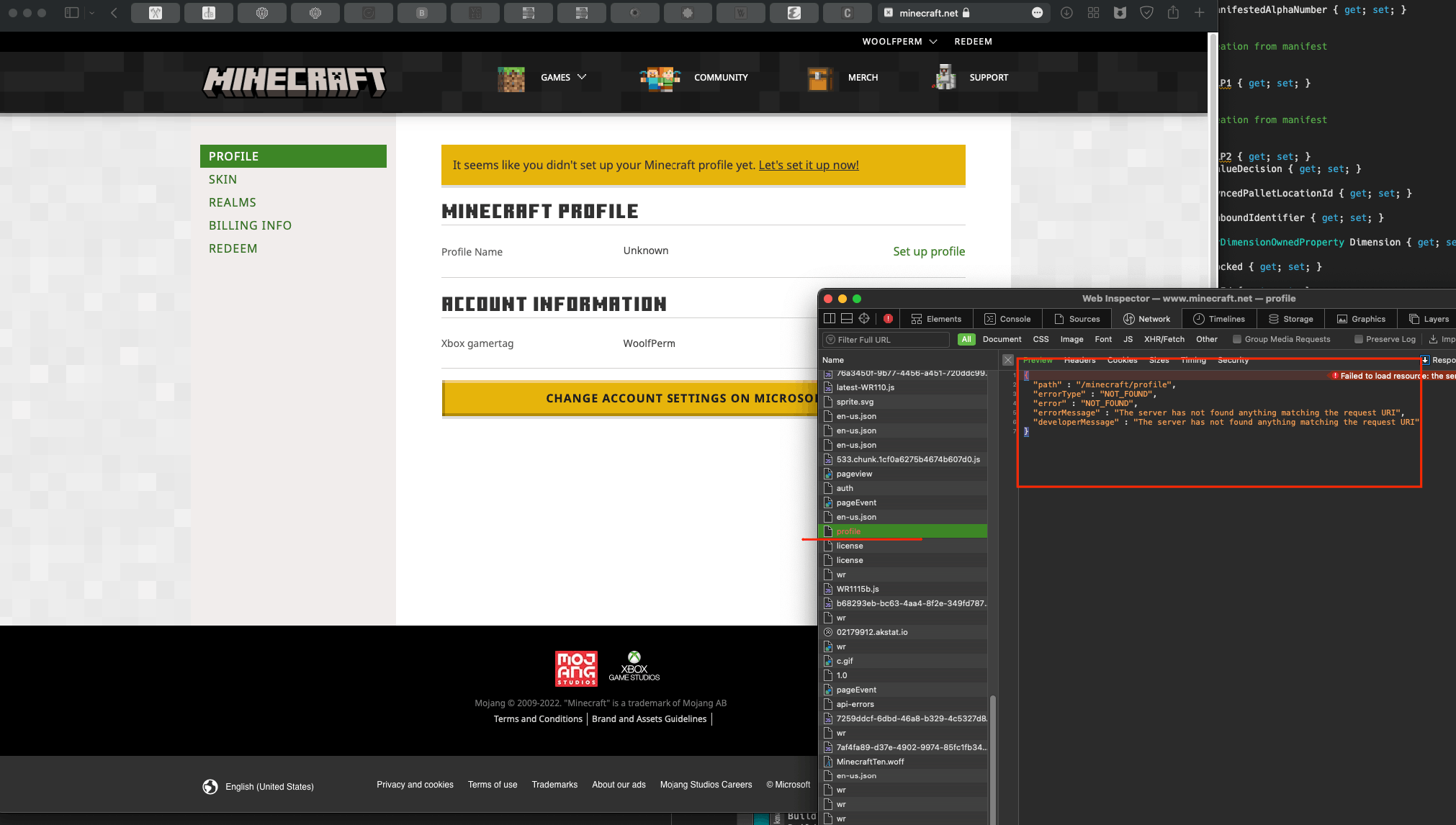Open the XHR/Fetch filter in Network panel
The width and height of the screenshot is (1456, 825).
click(x=1163, y=339)
